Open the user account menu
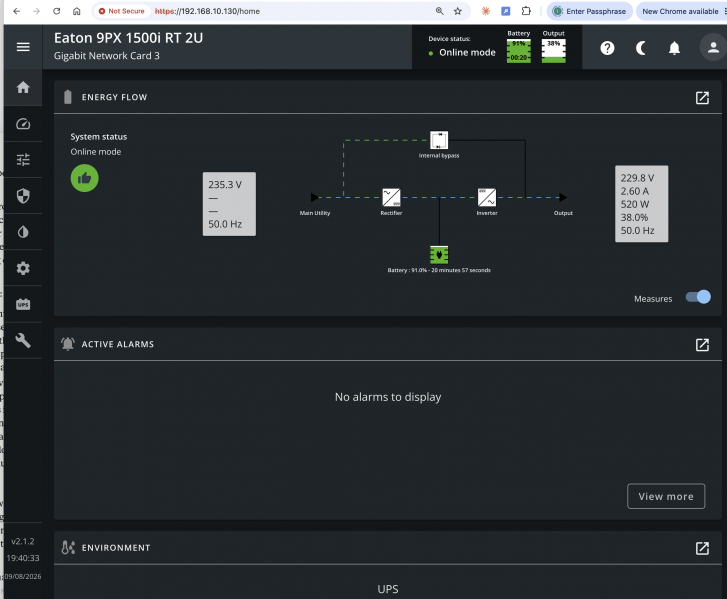727x599 pixels. (x=713, y=47)
